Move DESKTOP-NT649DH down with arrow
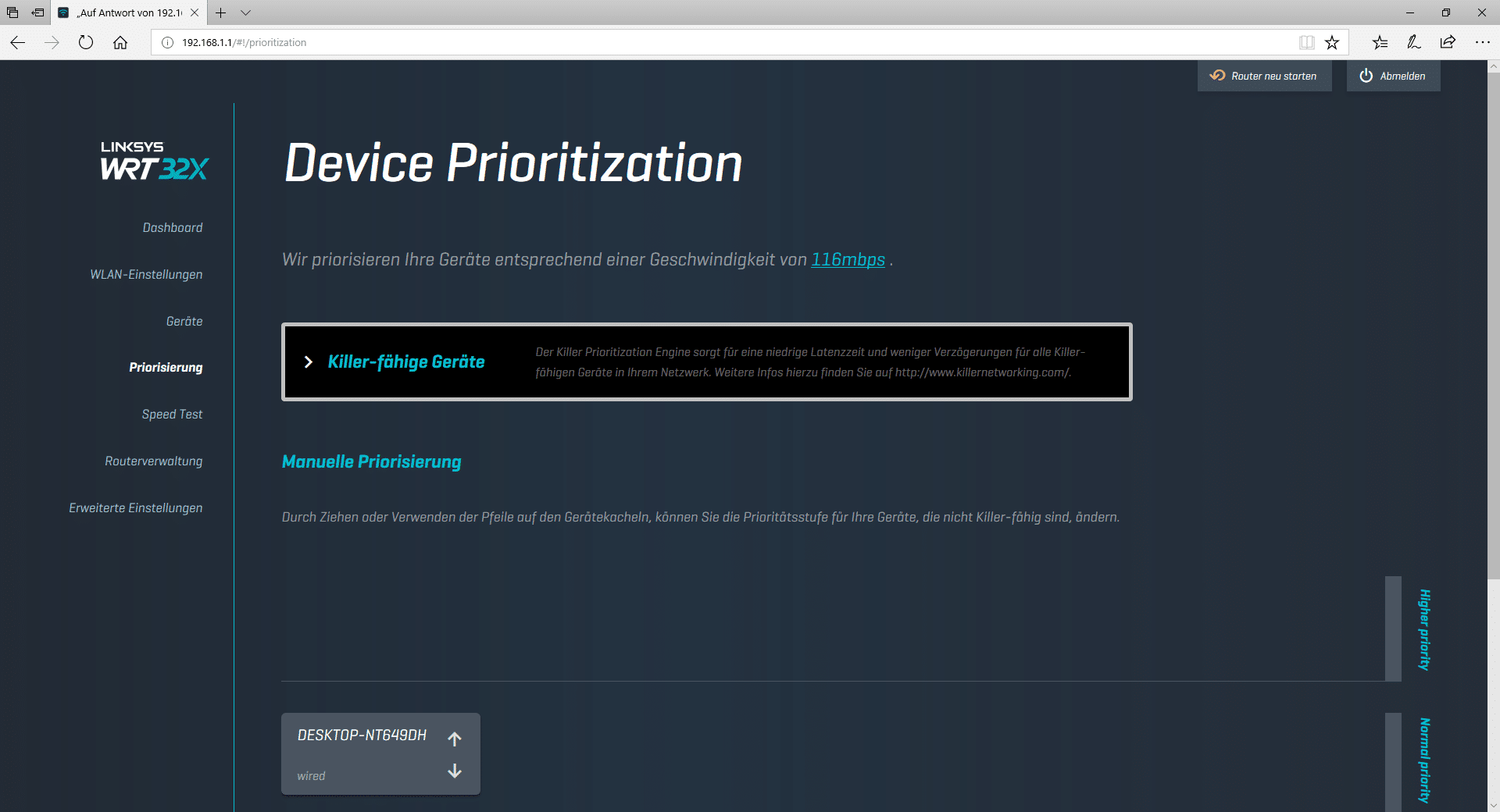The width and height of the screenshot is (1500, 812). [455, 771]
